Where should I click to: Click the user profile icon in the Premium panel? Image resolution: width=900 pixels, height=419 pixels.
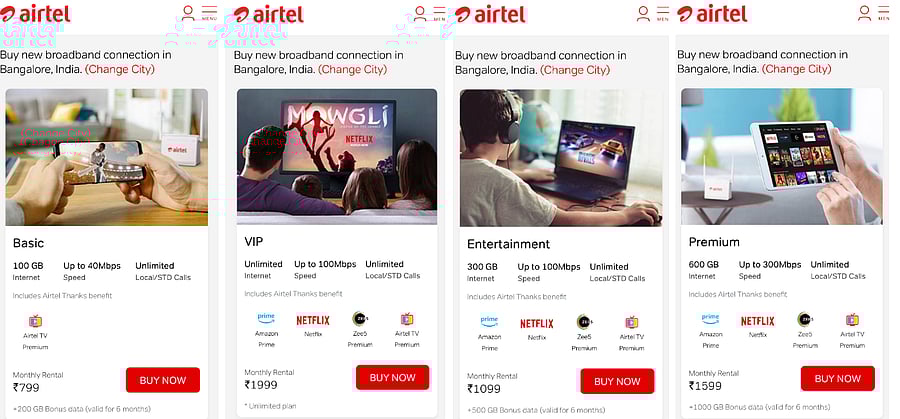tap(864, 13)
